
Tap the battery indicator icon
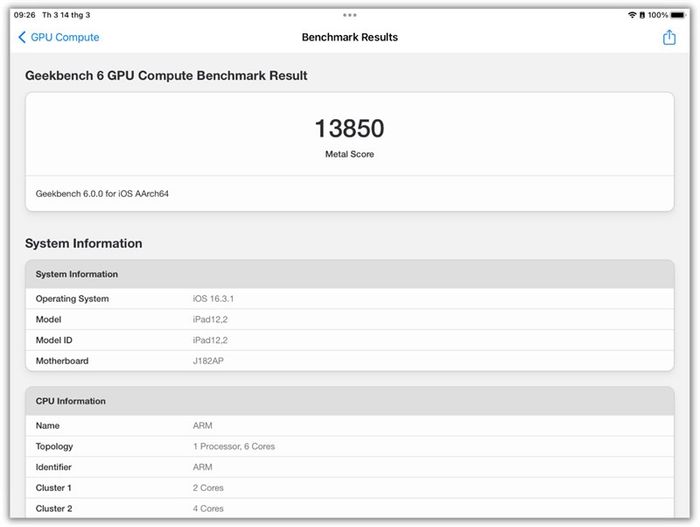[x=677, y=15]
